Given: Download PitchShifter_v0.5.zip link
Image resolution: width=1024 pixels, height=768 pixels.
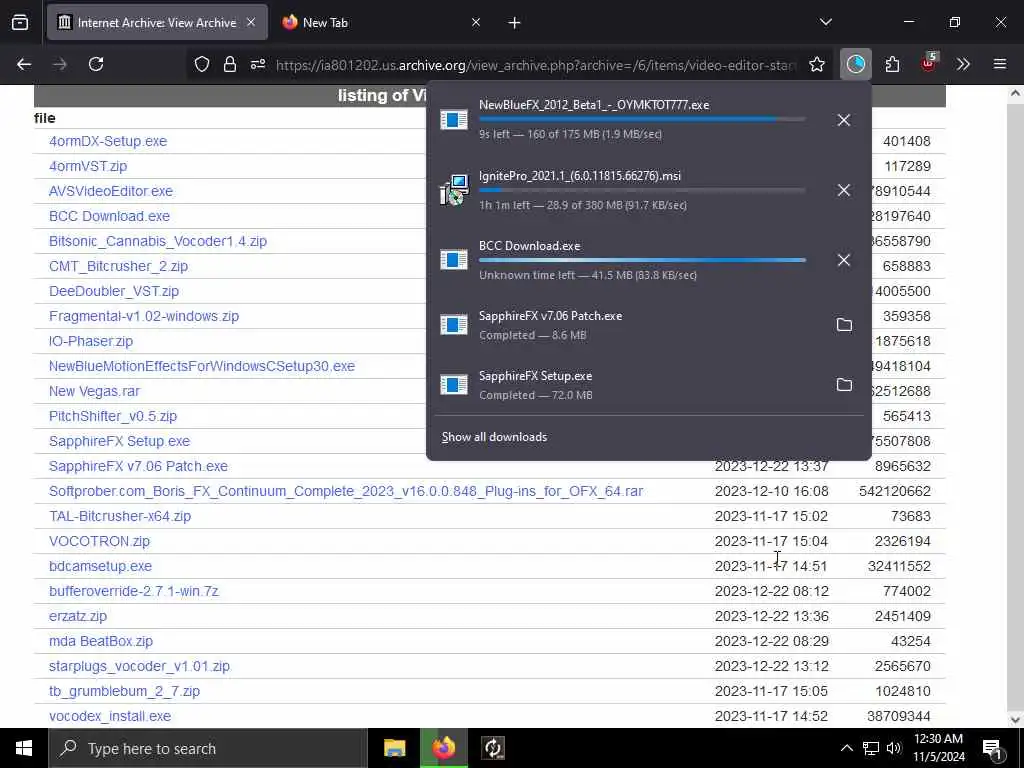Looking at the screenshot, I should pyautogui.click(x=113, y=416).
